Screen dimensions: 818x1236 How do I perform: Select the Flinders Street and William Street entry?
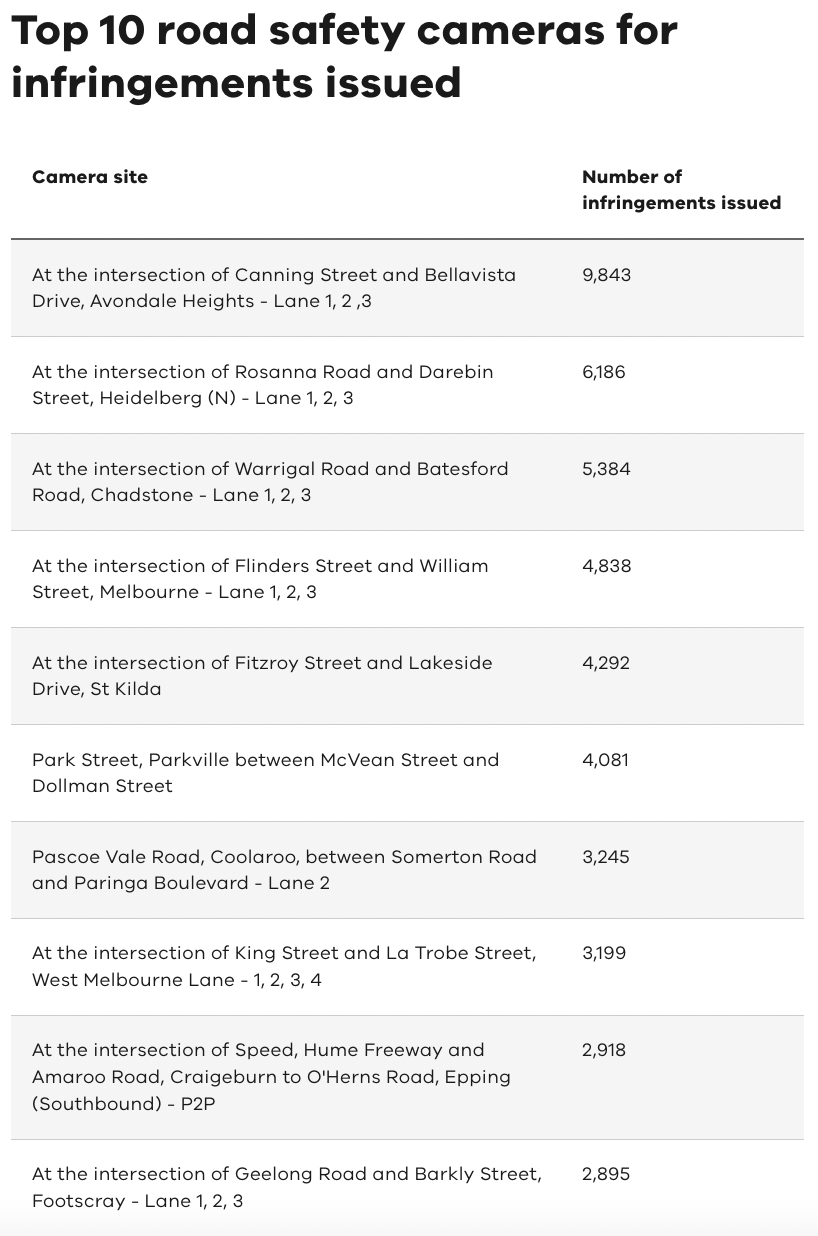(260, 579)
